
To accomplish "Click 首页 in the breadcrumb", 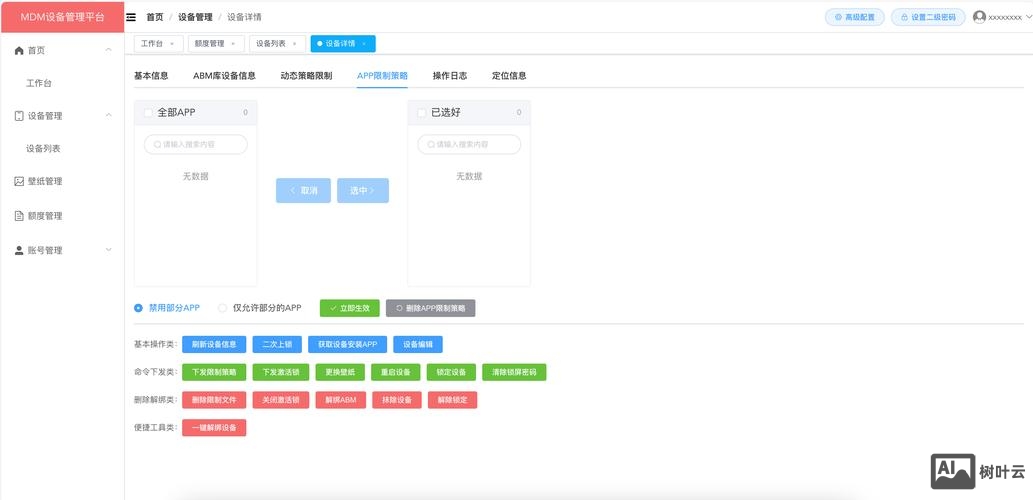I will 155,17.
